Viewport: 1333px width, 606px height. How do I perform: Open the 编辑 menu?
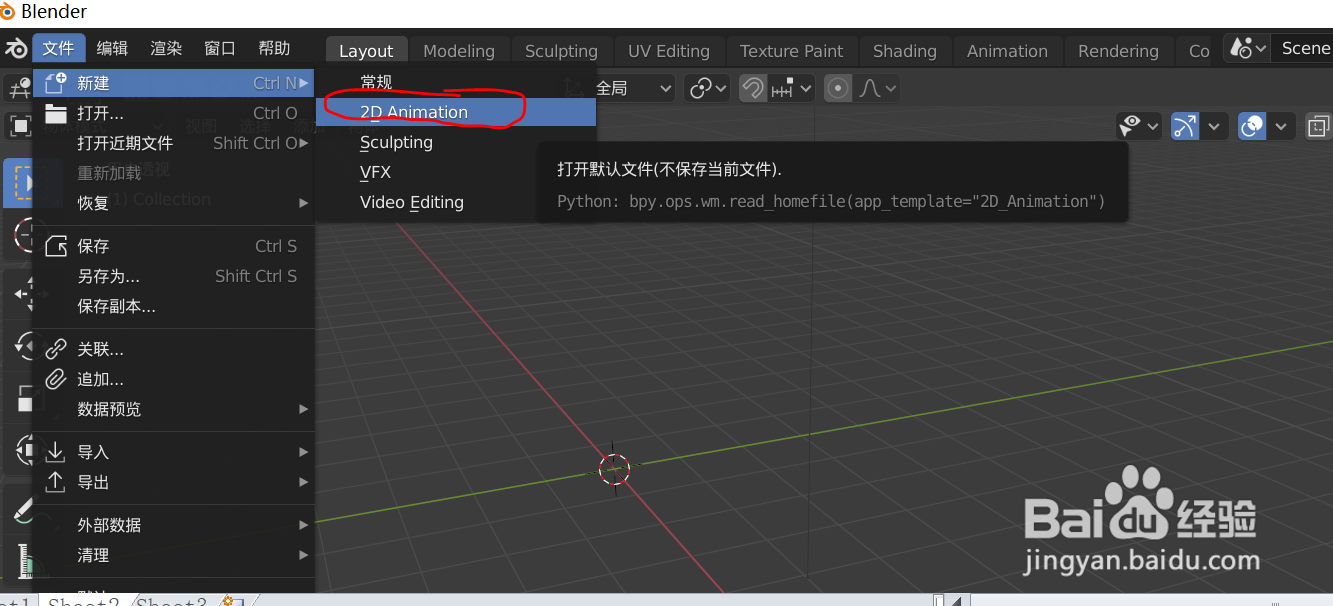tap(112, 48)
